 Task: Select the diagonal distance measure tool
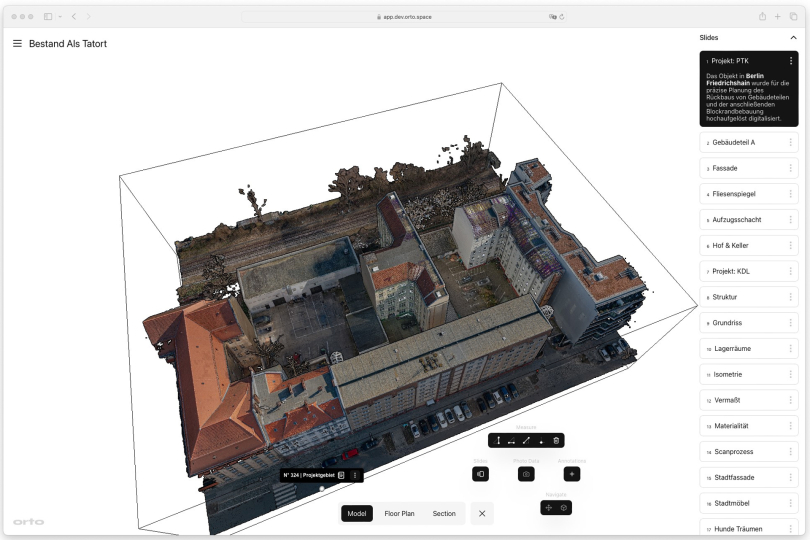526,440
